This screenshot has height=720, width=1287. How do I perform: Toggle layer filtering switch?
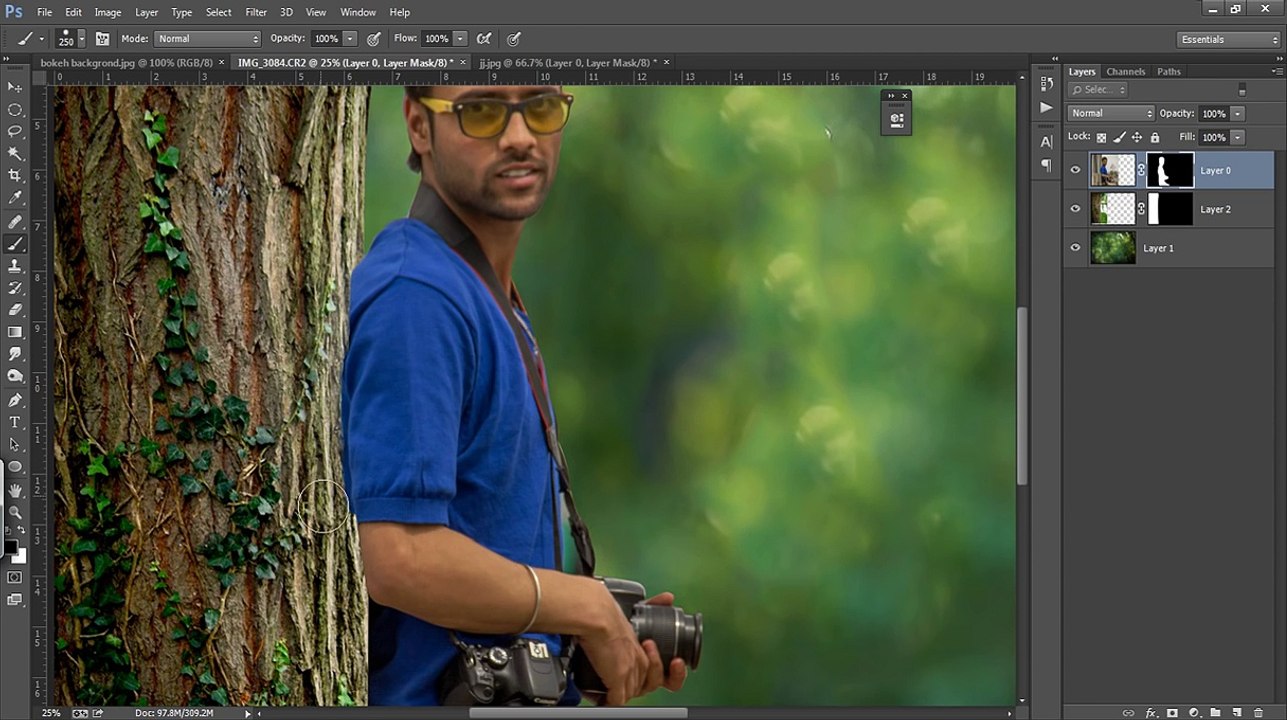click(x=1242, y=90)
